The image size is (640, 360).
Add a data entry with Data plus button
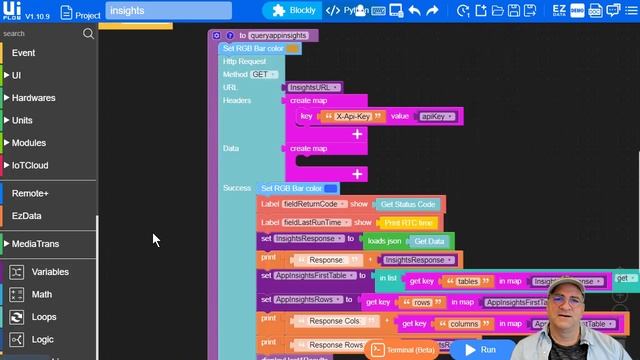click(357, 174)
